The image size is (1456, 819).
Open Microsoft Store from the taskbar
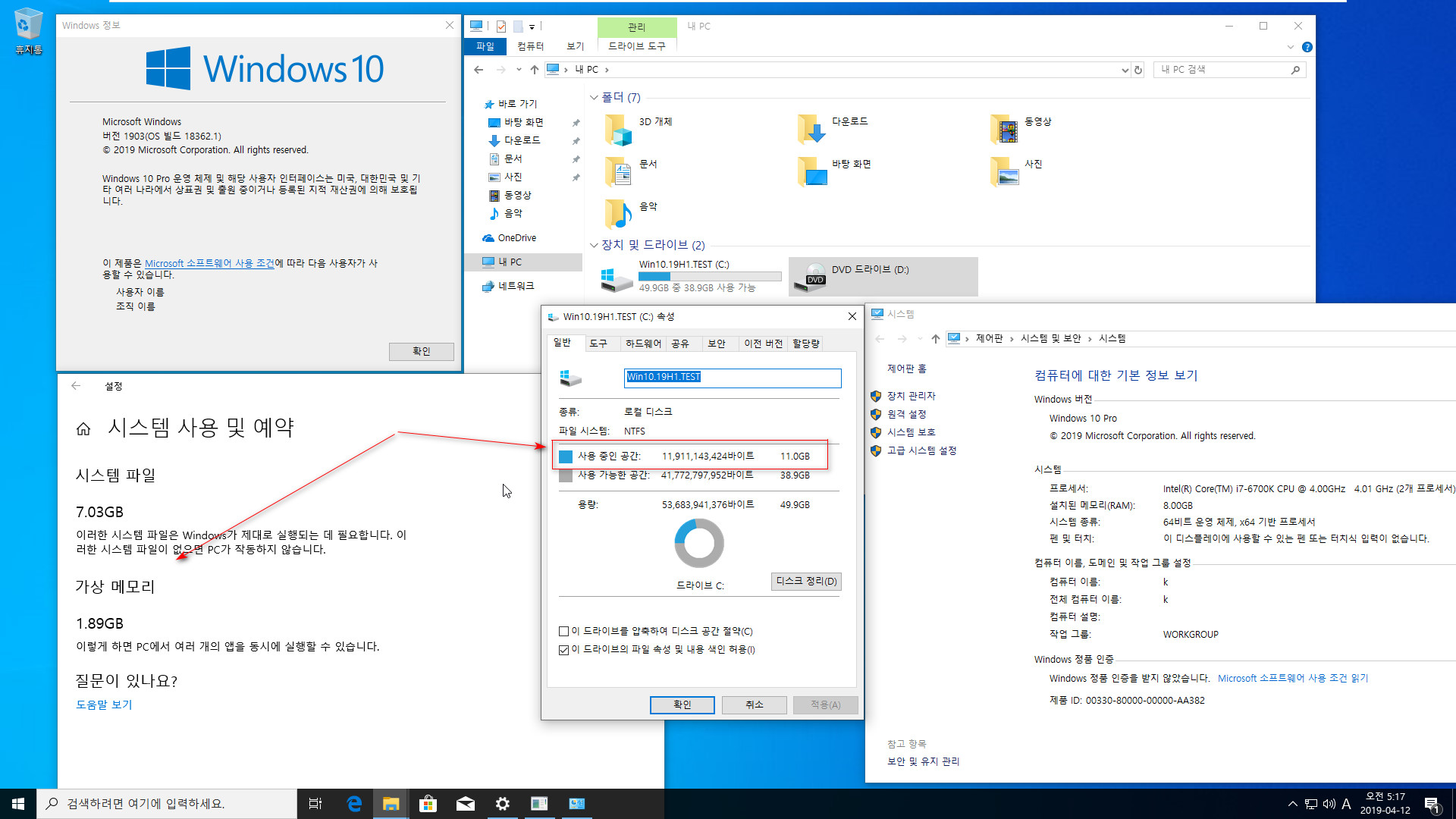(428, 804)
